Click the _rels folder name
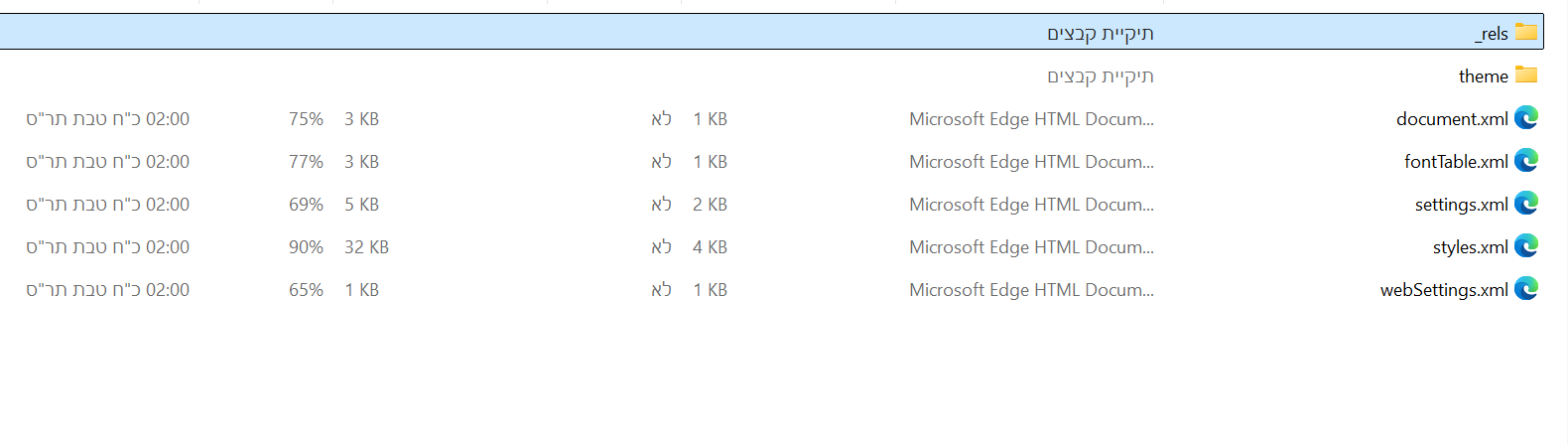Viewport: 1568px width, 445px height. coord(1492,34)
